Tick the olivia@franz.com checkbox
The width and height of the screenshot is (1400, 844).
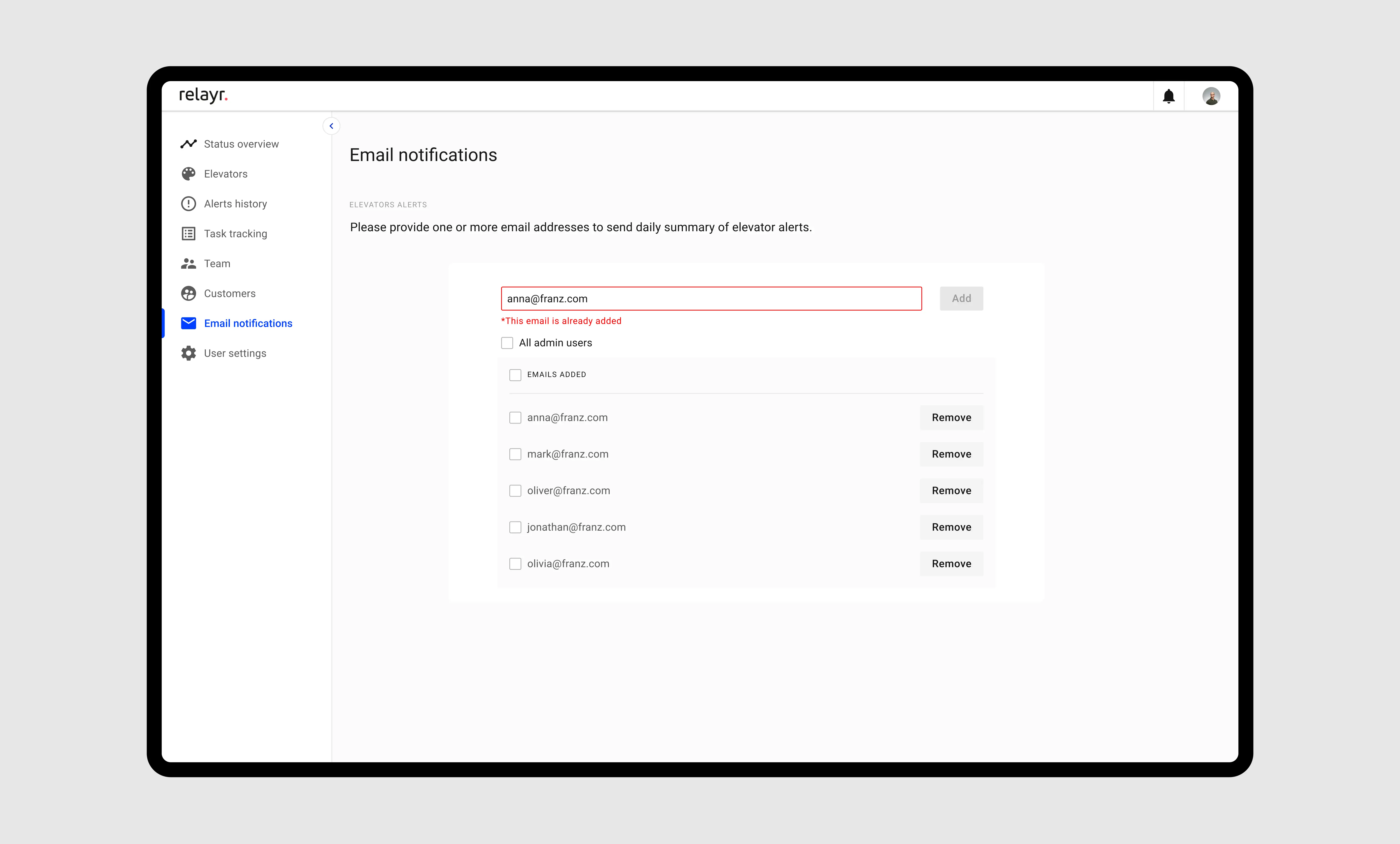pyautogui.click(x=515, y=564)
